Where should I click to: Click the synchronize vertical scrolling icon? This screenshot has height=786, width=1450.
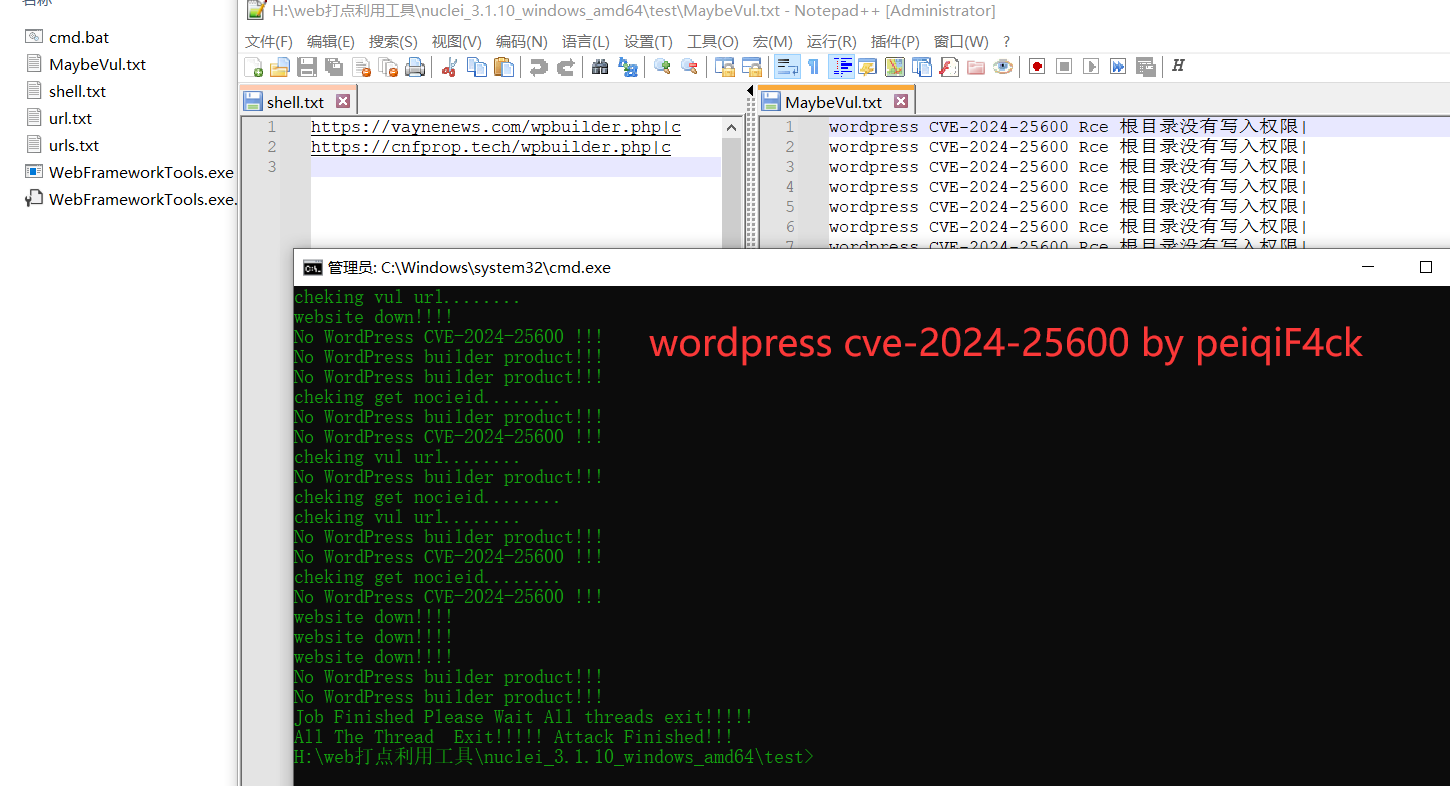click(725, 67)
